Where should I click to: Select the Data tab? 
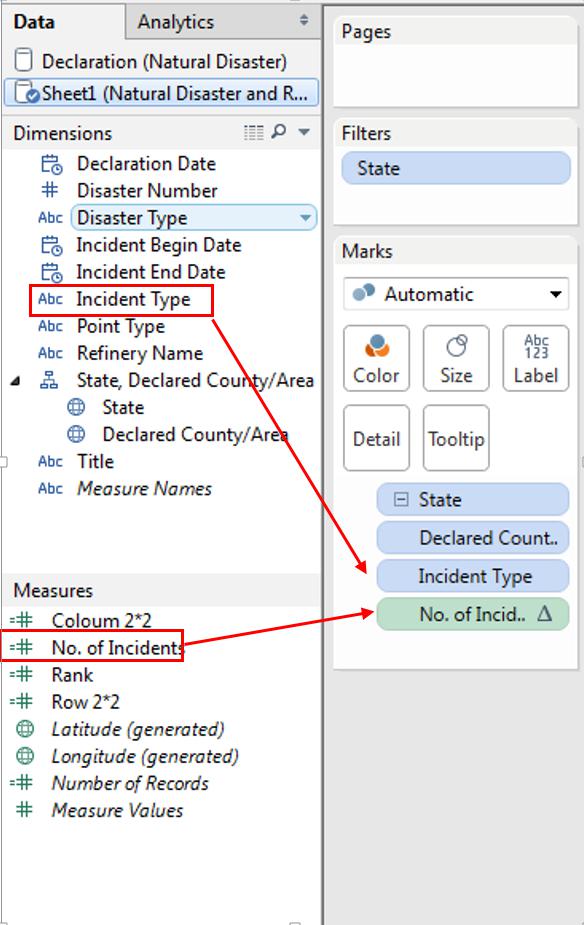click(34, 22)
